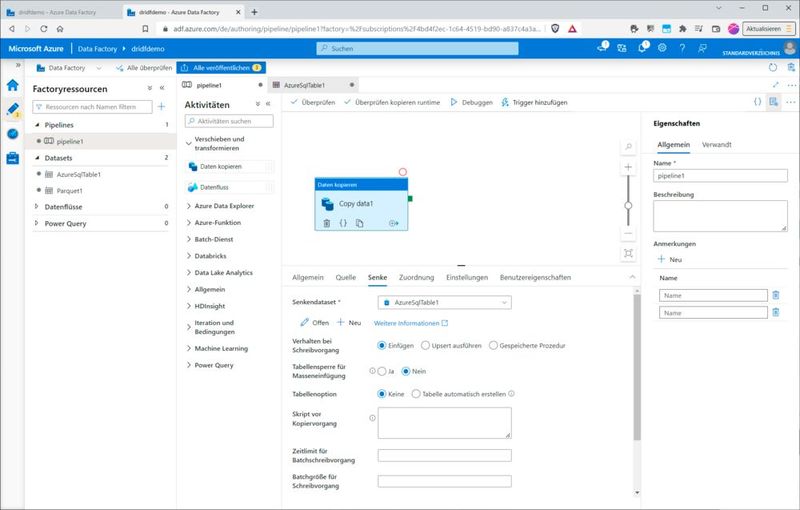800x510 pixels.
Task: Collapse Verschieben und transformieren group
Action: [189, 143]
